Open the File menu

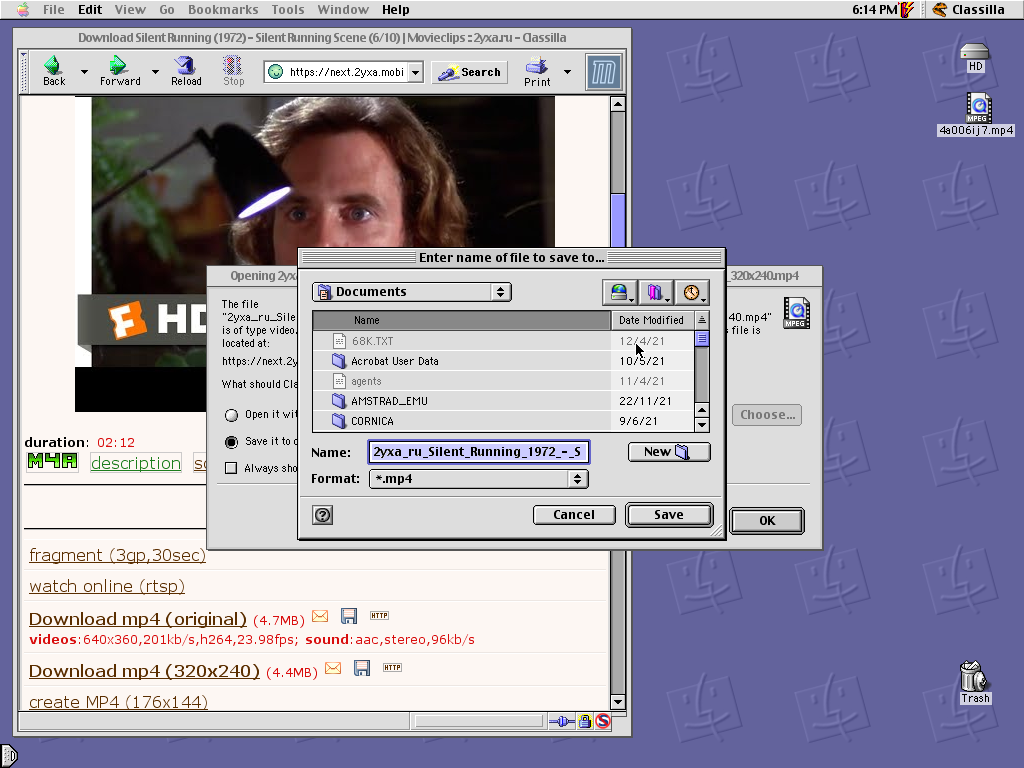54,9
